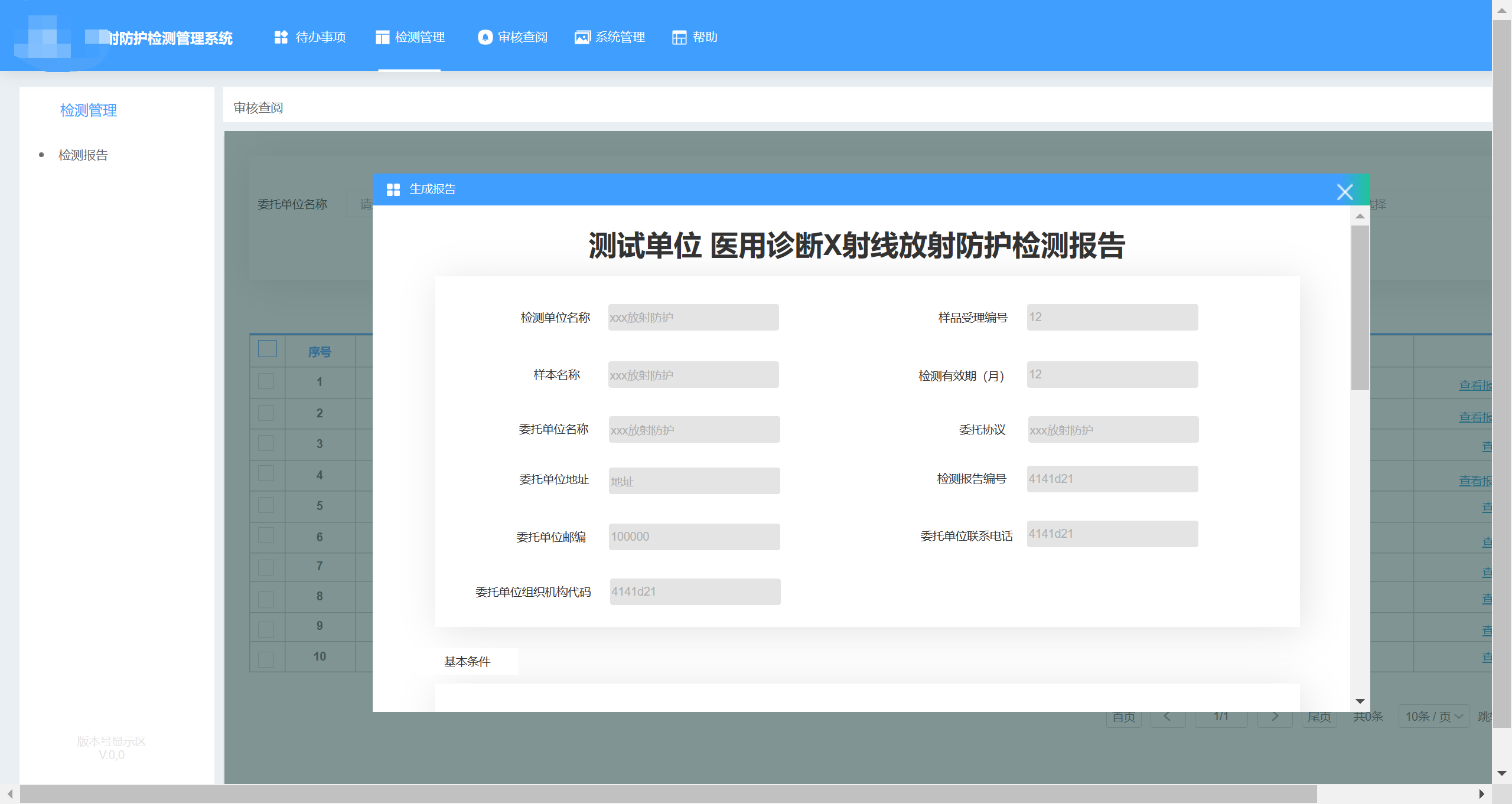This screenshot has height=804, width=1512.
Task: Click the report title heading text
Action: (856, 246)
